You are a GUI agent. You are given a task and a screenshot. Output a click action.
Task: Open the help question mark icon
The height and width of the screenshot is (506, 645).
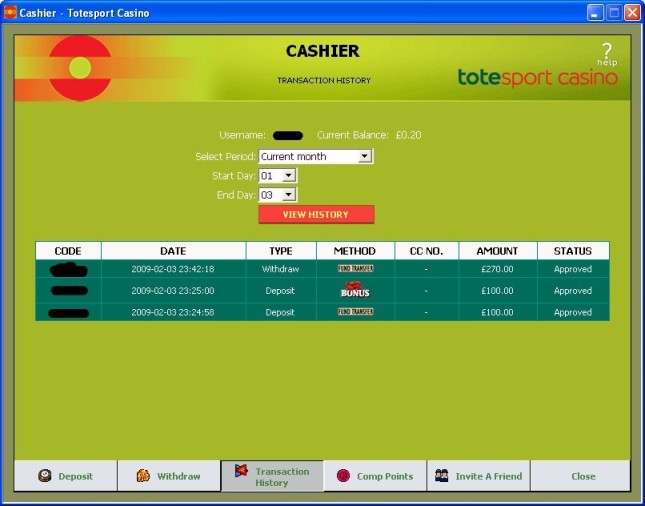607,53
